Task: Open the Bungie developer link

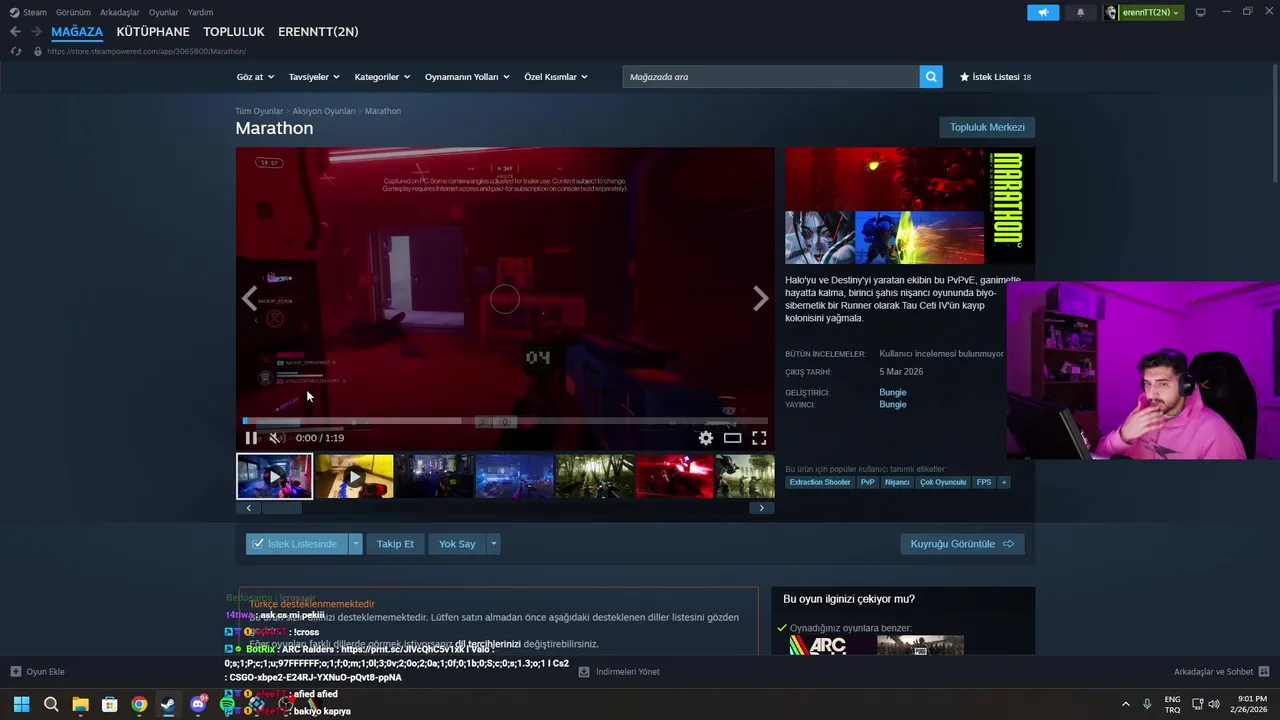Action: click(893, 392)
